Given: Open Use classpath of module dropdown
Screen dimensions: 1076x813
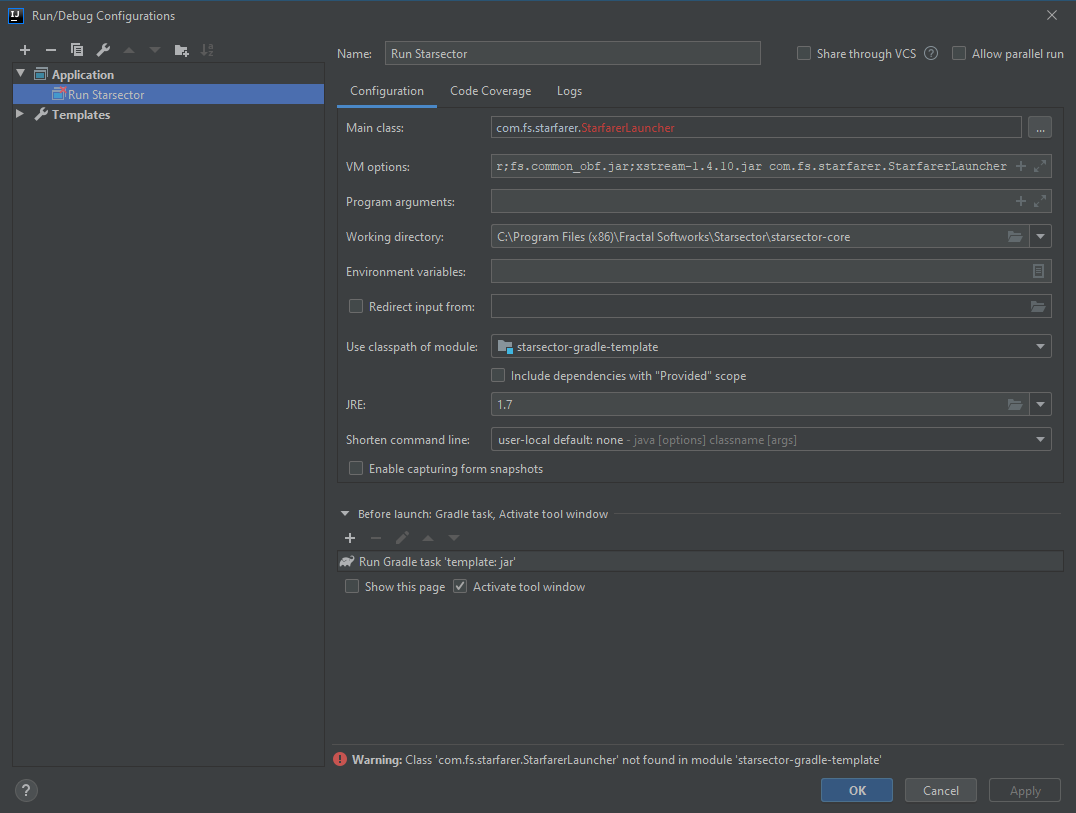Looking at the screenshot, I should coord(1040,346).
